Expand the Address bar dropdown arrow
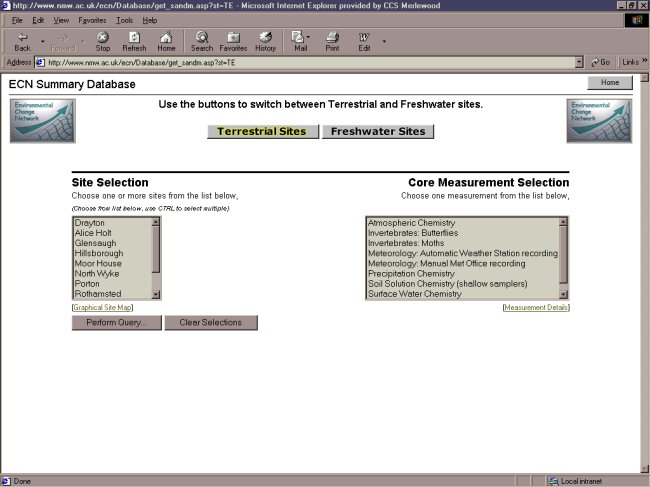 [580, 62]
